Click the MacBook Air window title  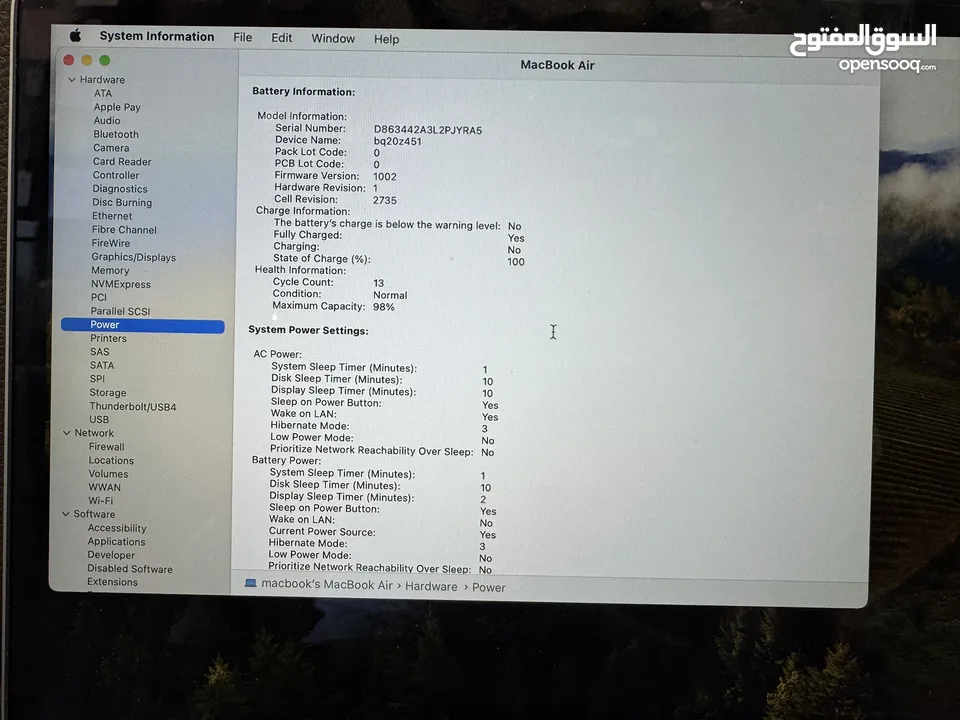coord(557,65)
